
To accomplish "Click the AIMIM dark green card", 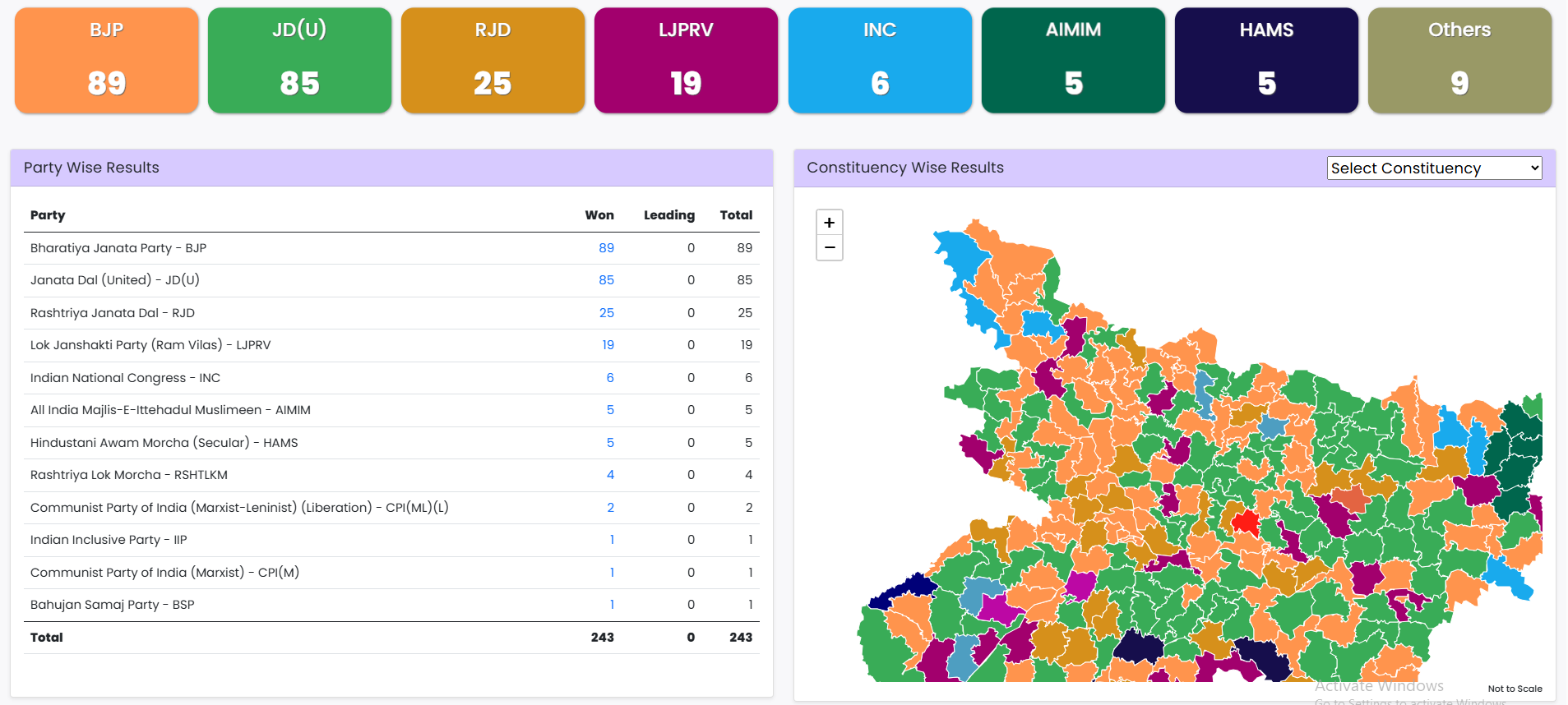I will pyautogui.click(x=1073, y=60).
